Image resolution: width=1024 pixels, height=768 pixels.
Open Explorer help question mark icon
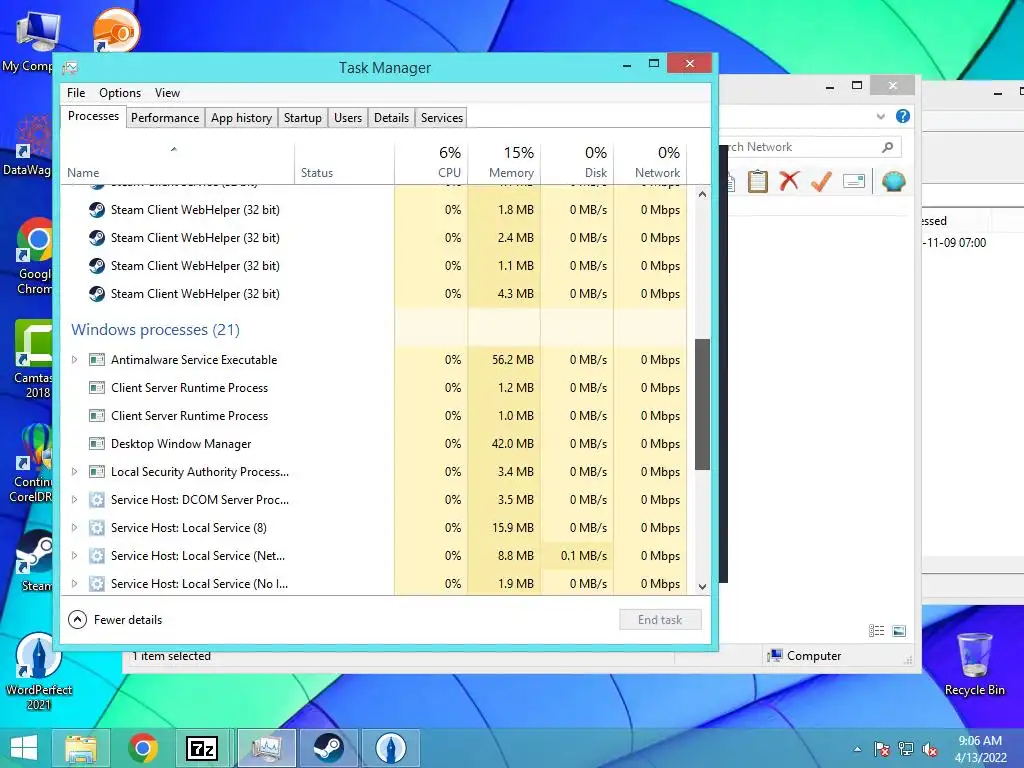click(903, 116)
